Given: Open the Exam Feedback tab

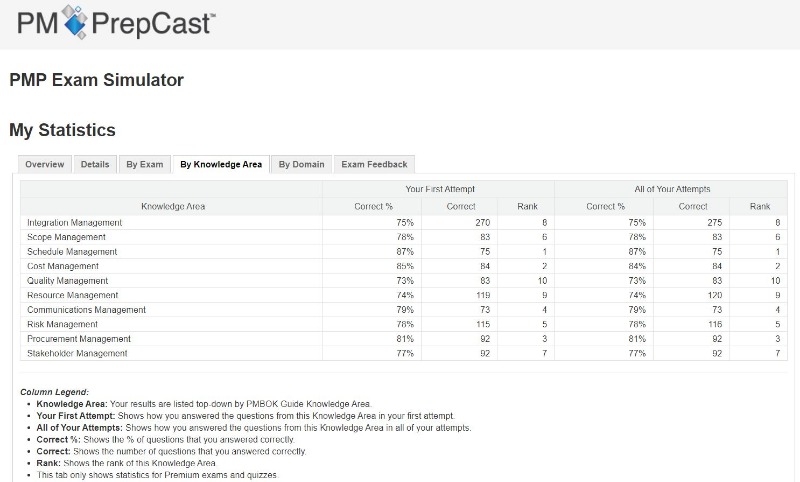Looking at the screenshot, I should [374, 164].
